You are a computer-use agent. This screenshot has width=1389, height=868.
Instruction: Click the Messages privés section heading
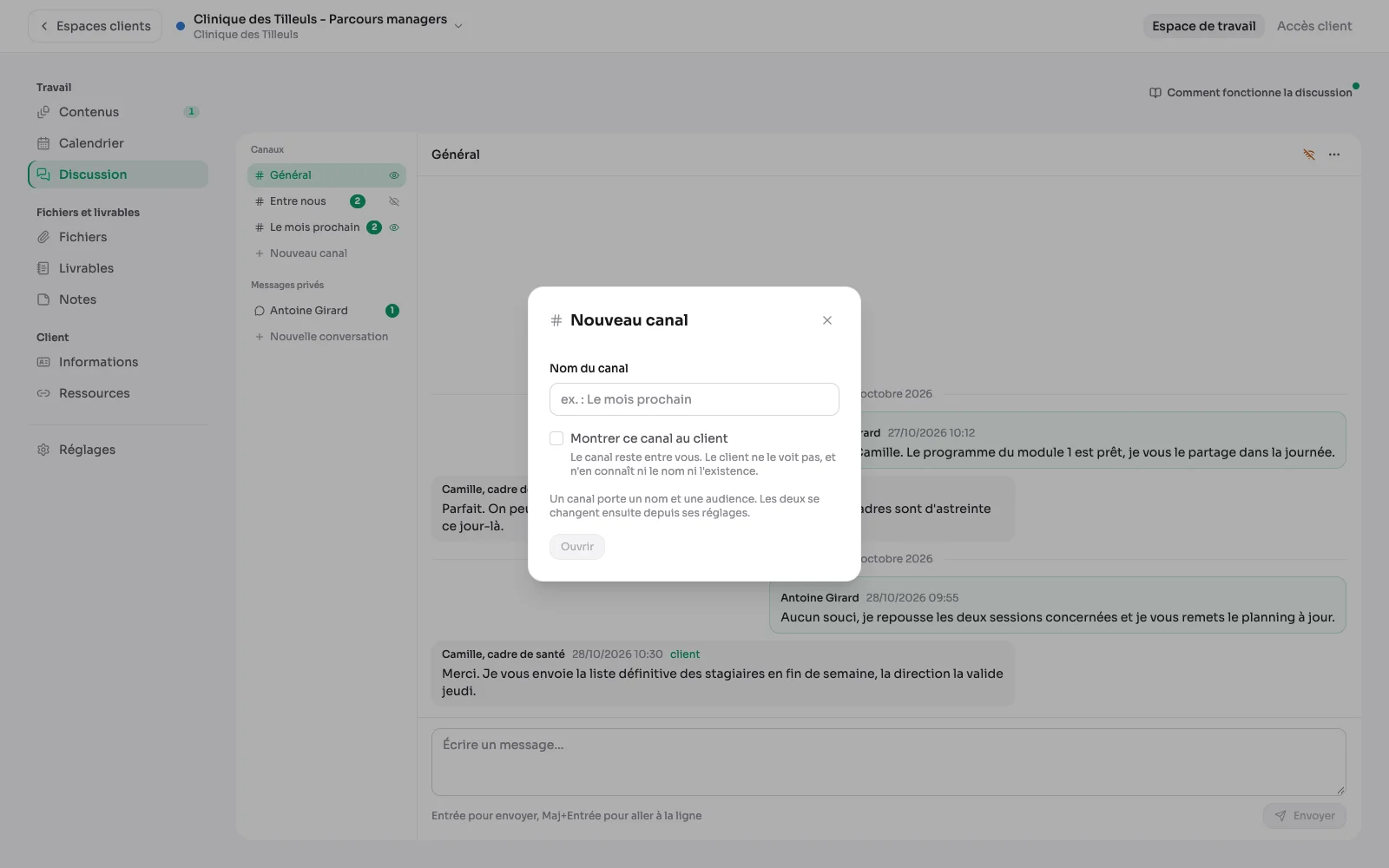click(x=287, y=285)
